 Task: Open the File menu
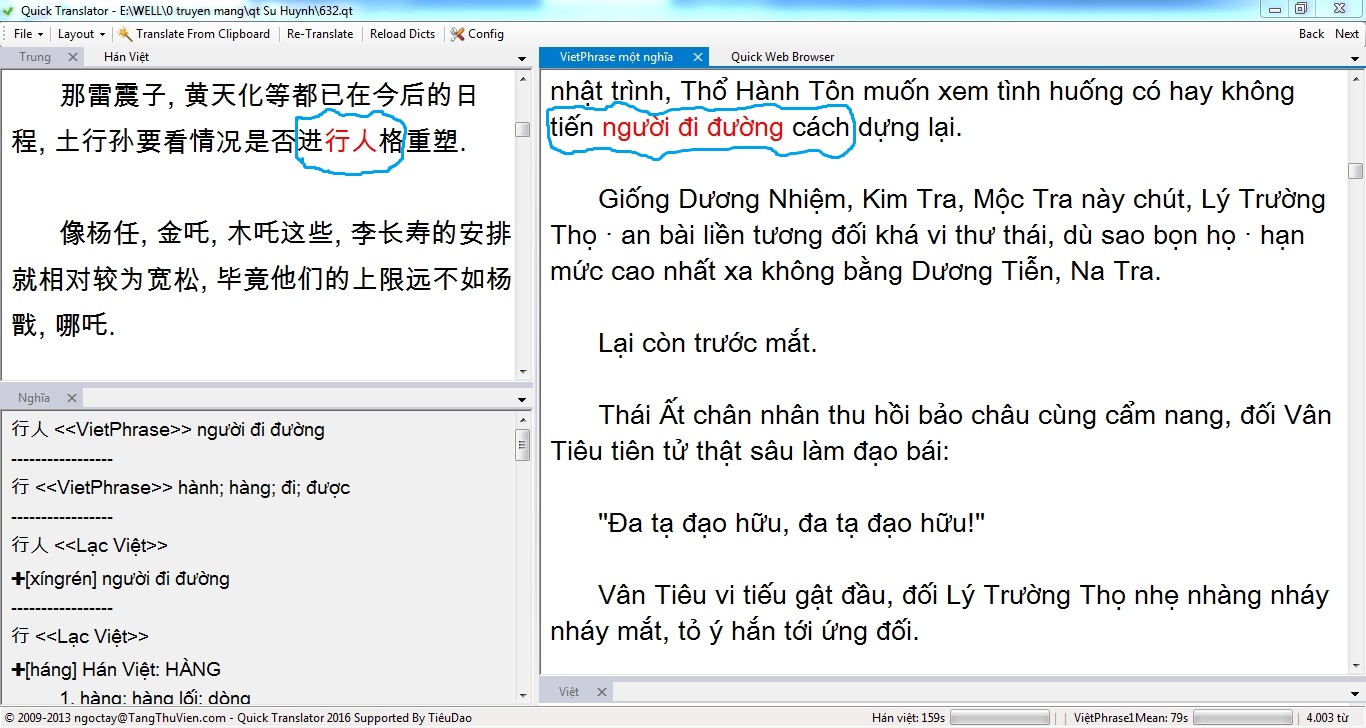(25, 33)
